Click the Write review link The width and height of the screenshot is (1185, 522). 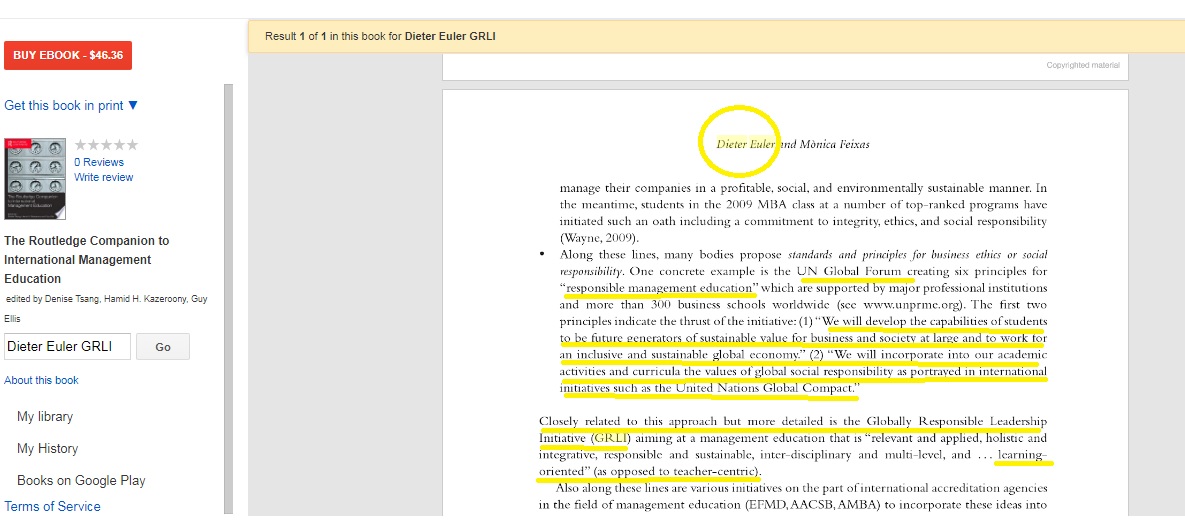coord(104,178)
